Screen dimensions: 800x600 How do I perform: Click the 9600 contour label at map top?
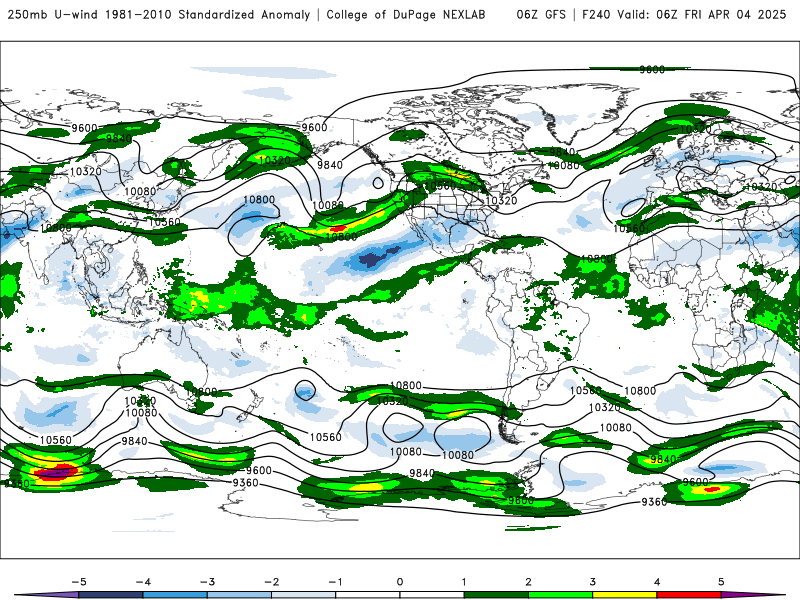pos(652,69)
